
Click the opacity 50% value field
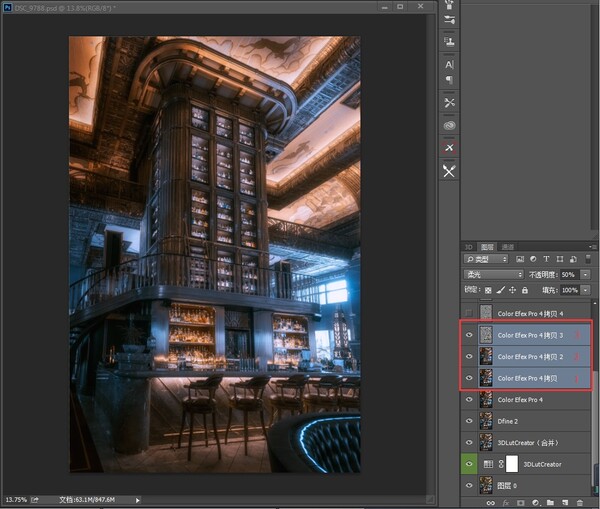(570, 274)
